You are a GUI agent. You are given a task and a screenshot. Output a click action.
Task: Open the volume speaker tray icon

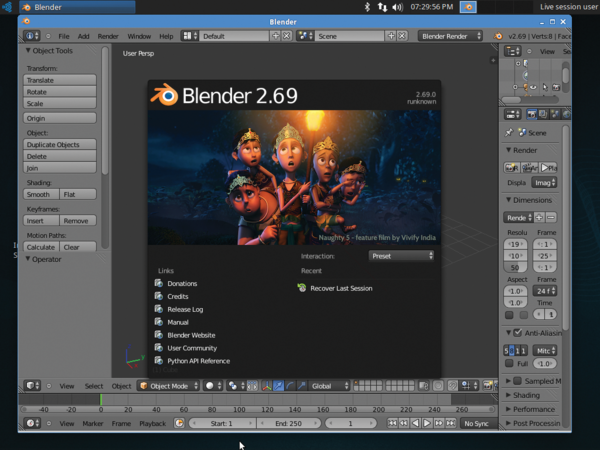pos(398,7)
